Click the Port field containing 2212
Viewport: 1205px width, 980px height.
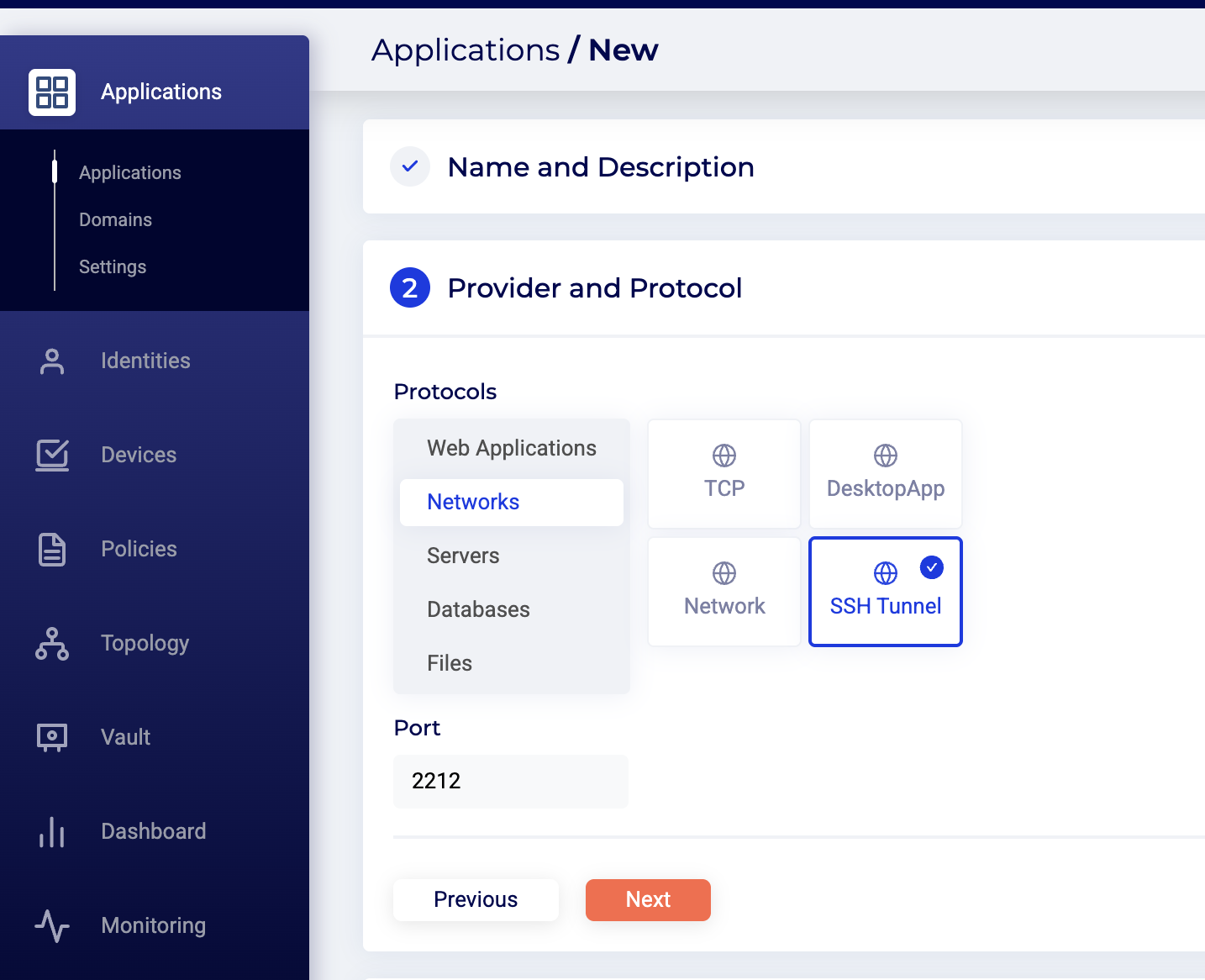pyautogui.click(x=510, y=782)
